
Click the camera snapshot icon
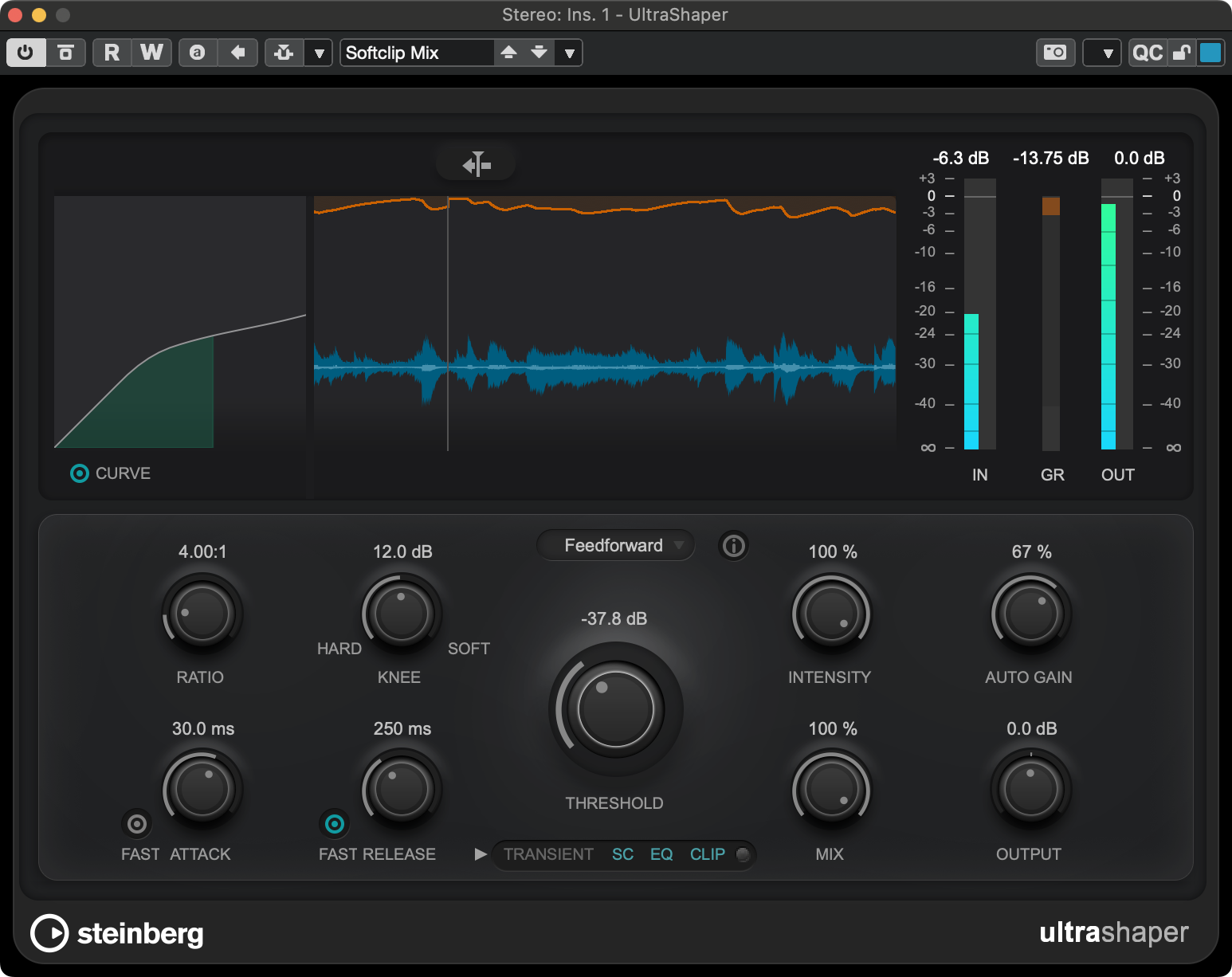pyautogui.click(x=1054, y=53)
